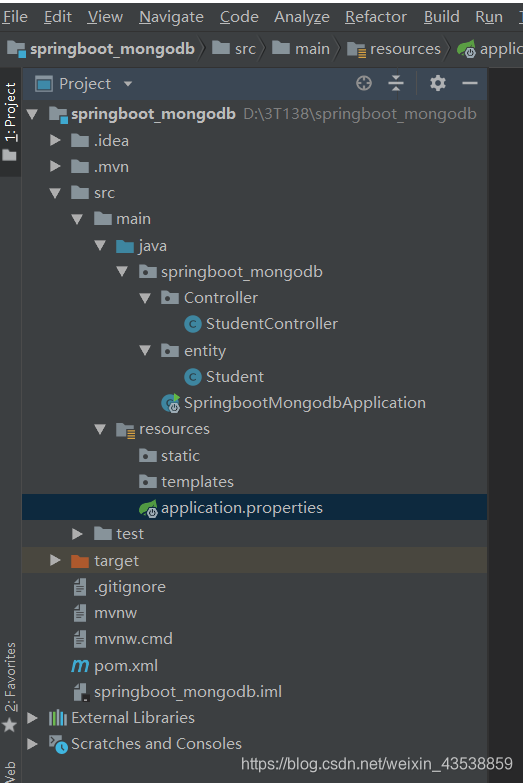Click the Scratches and Consoles icon
Screen dimensions: 523x783
tap(58, 744)
